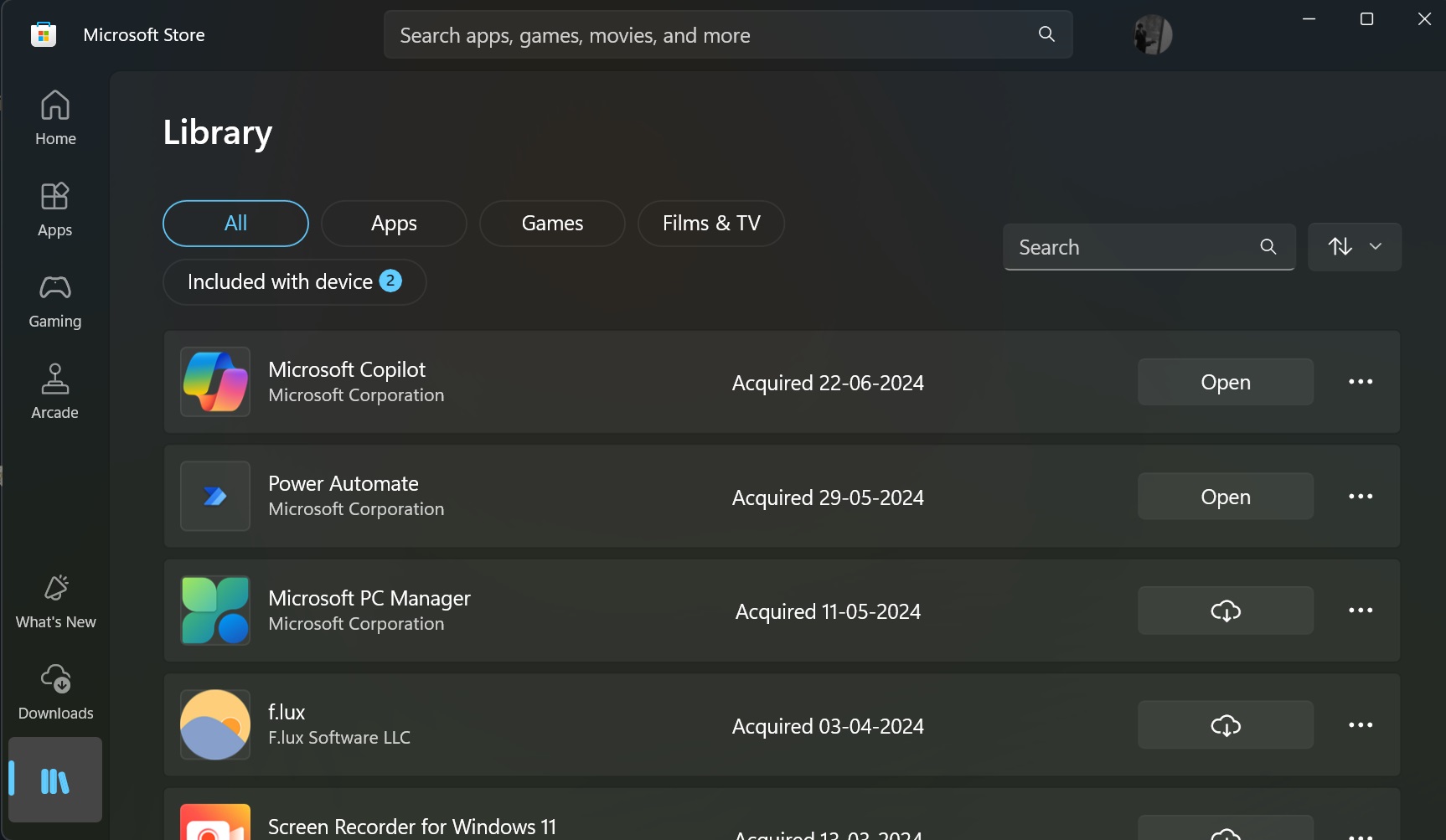Toggle the Included with device filter
1446x840 pixels.
[294, 282]
